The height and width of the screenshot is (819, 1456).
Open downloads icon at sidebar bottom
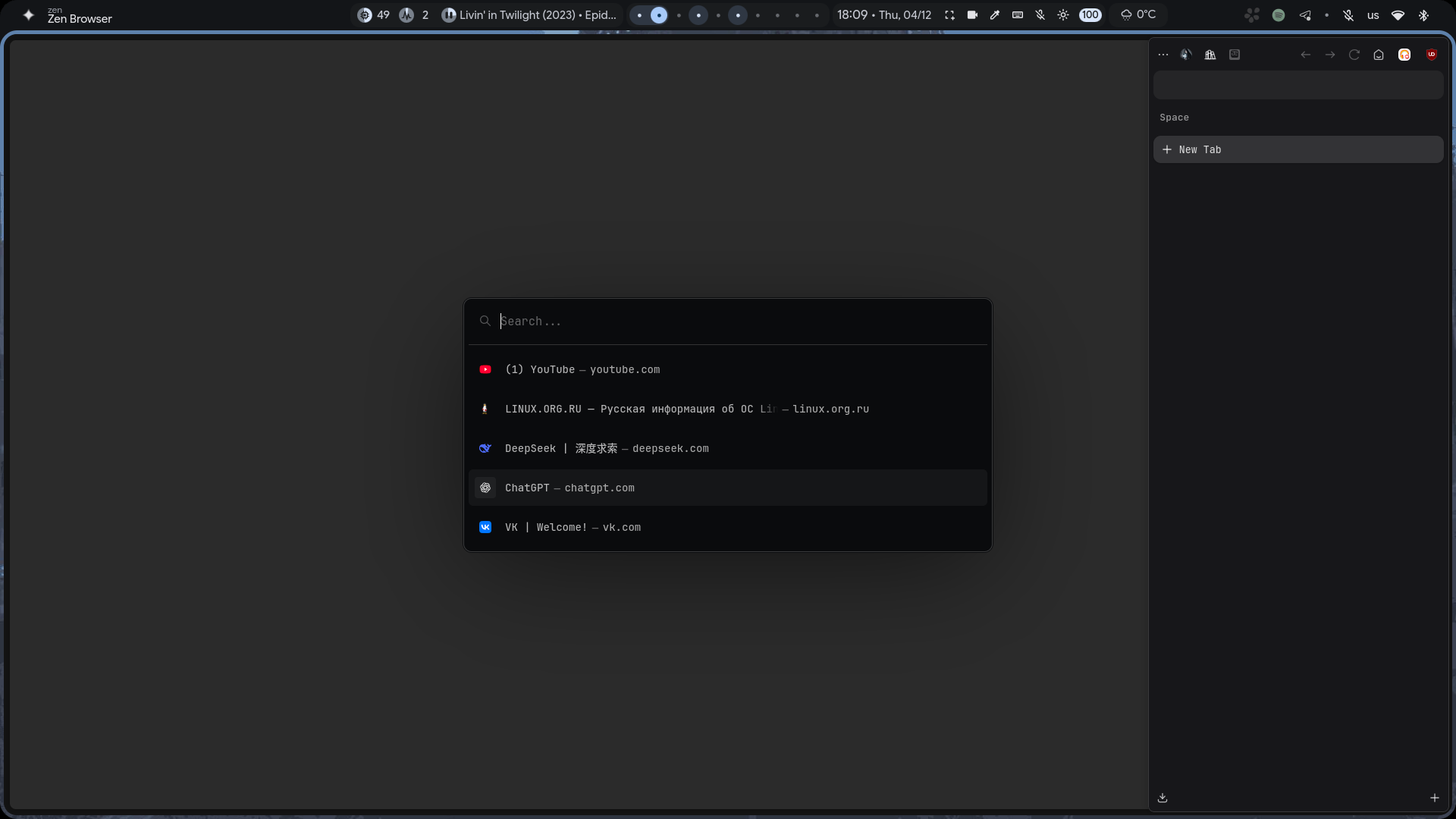coord(1163,798)
